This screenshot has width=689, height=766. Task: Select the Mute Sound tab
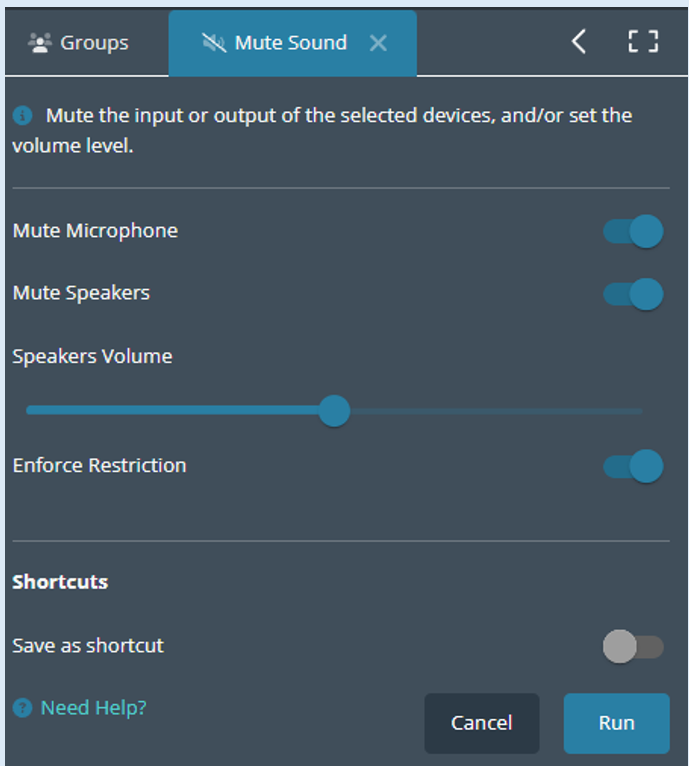(x=292, y=43)
